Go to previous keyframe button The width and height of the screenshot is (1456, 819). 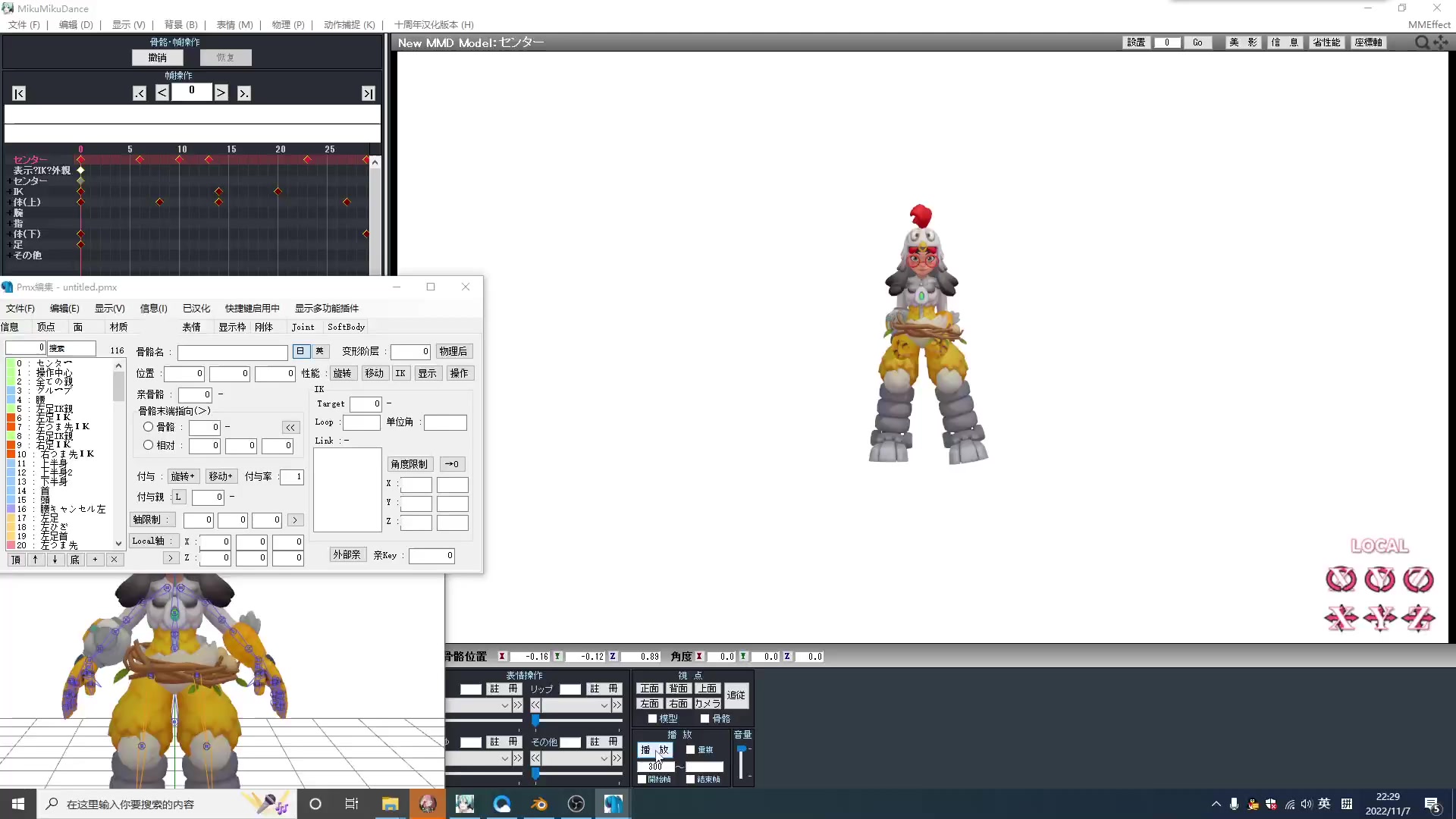click(140, 93)
